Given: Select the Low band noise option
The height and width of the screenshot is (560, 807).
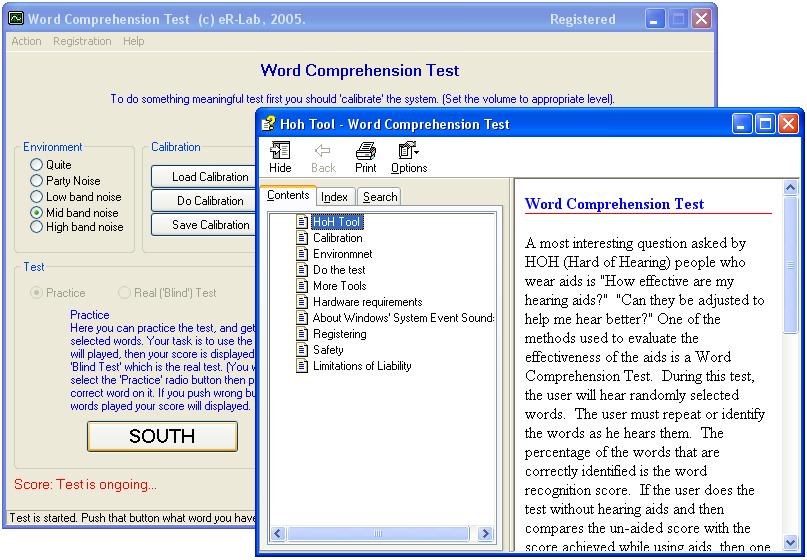Looking at the screenshot, I should (x=36, y=197).
